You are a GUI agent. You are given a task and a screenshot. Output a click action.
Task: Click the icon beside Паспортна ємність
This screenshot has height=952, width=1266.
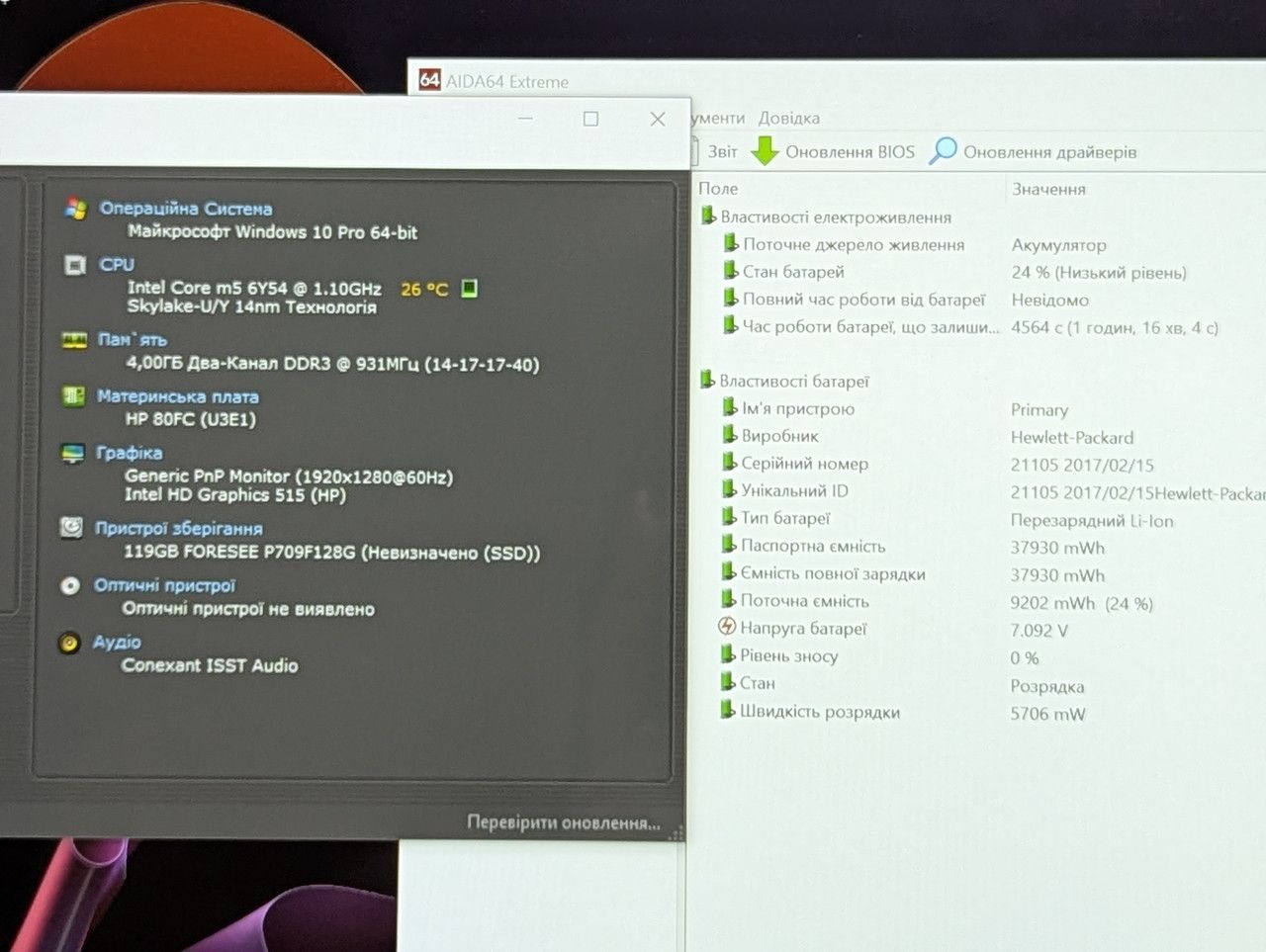(x=729, y=544)
